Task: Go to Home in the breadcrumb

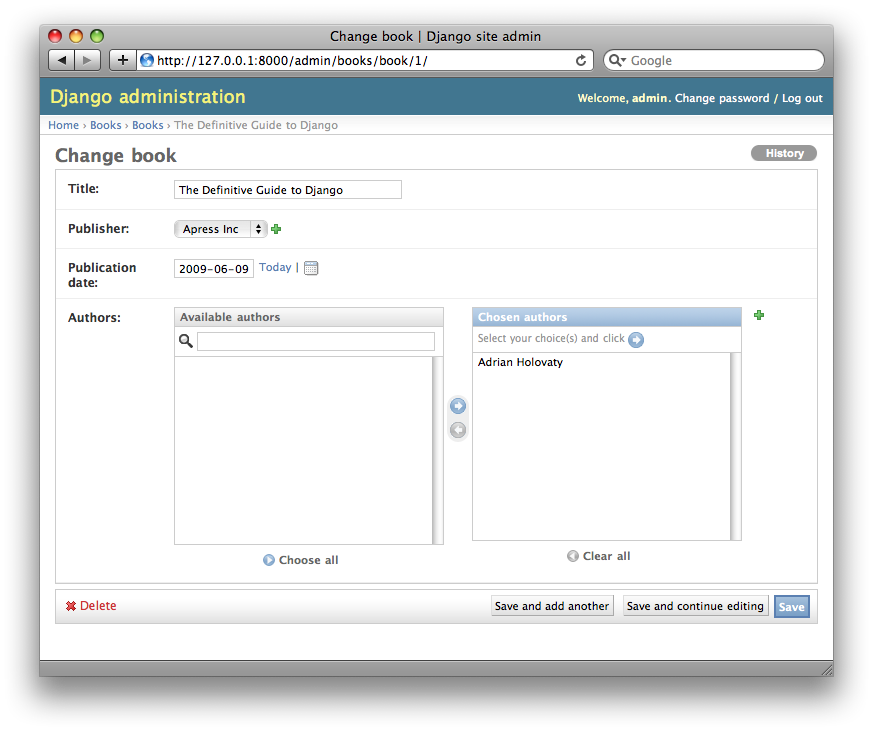Action: point(63,125)
